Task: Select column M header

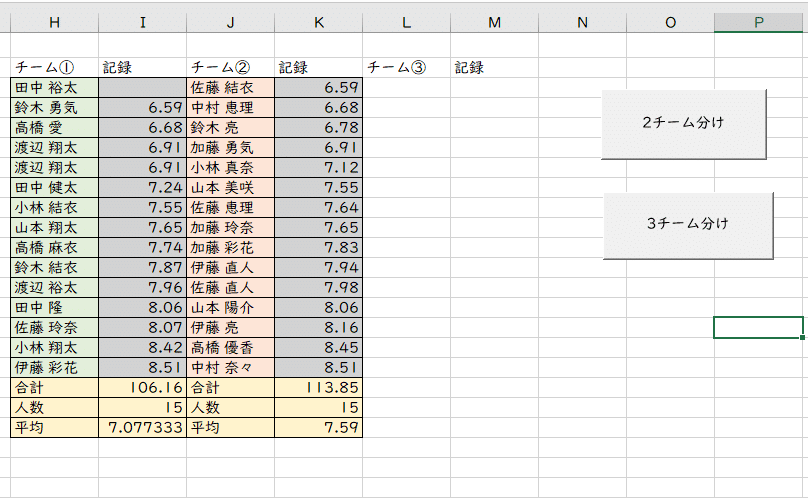Action: point(495,23)
